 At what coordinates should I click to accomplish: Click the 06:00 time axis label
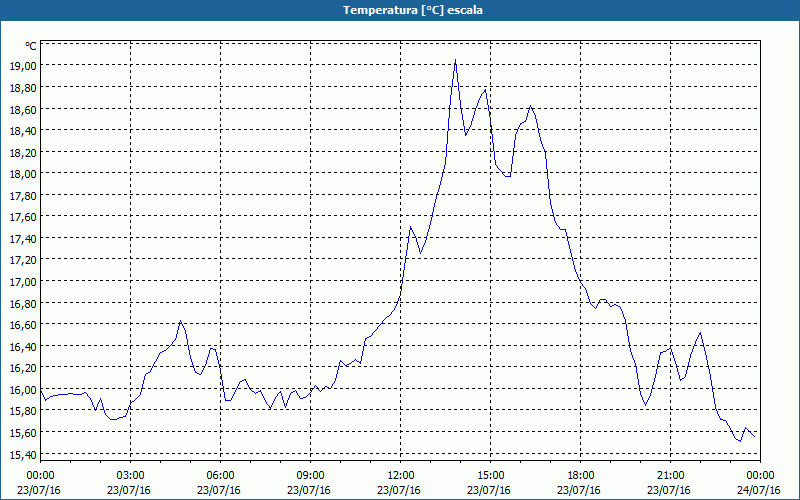tap(220, 476)
